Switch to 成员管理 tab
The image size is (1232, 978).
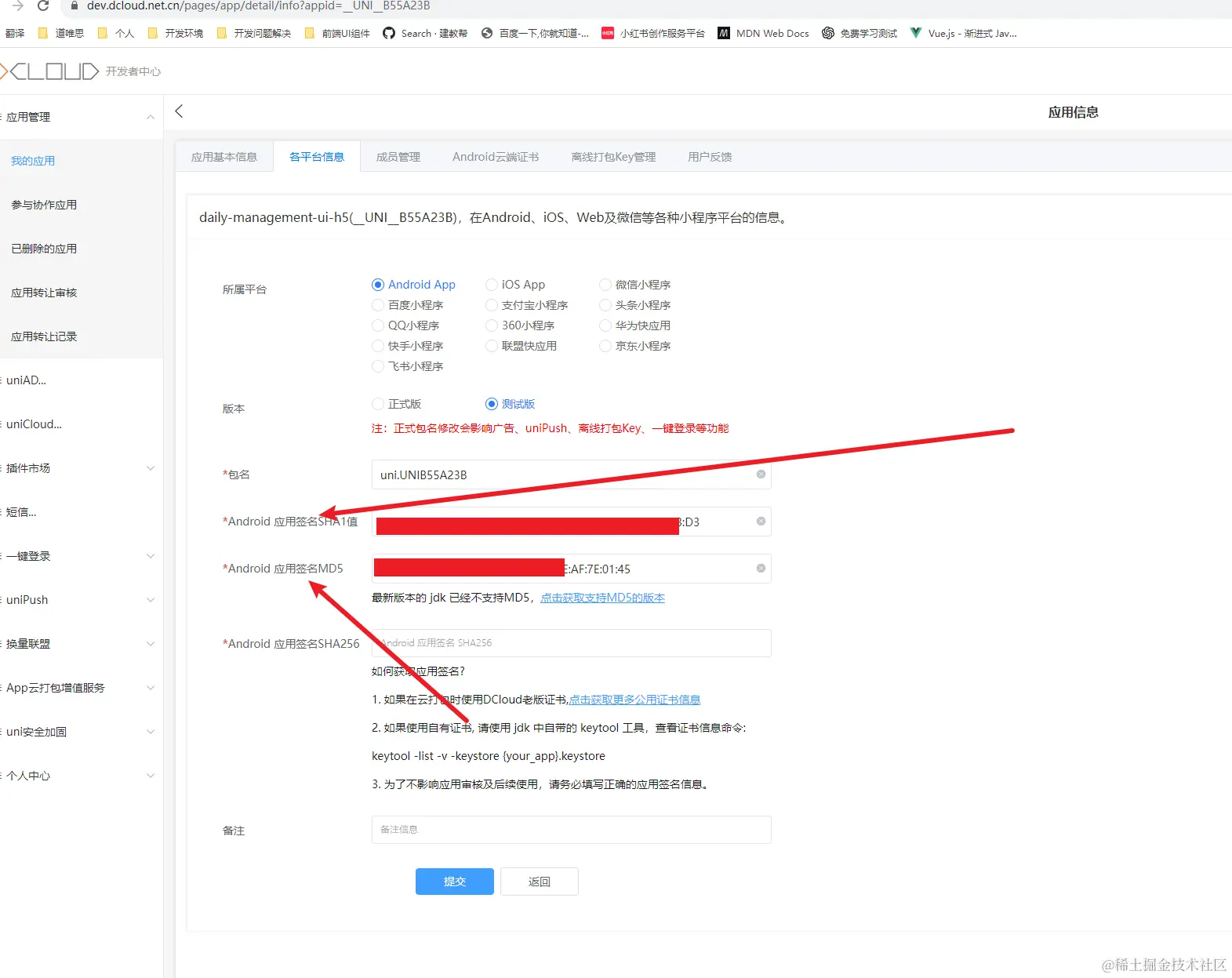click(x=398, y=157)
